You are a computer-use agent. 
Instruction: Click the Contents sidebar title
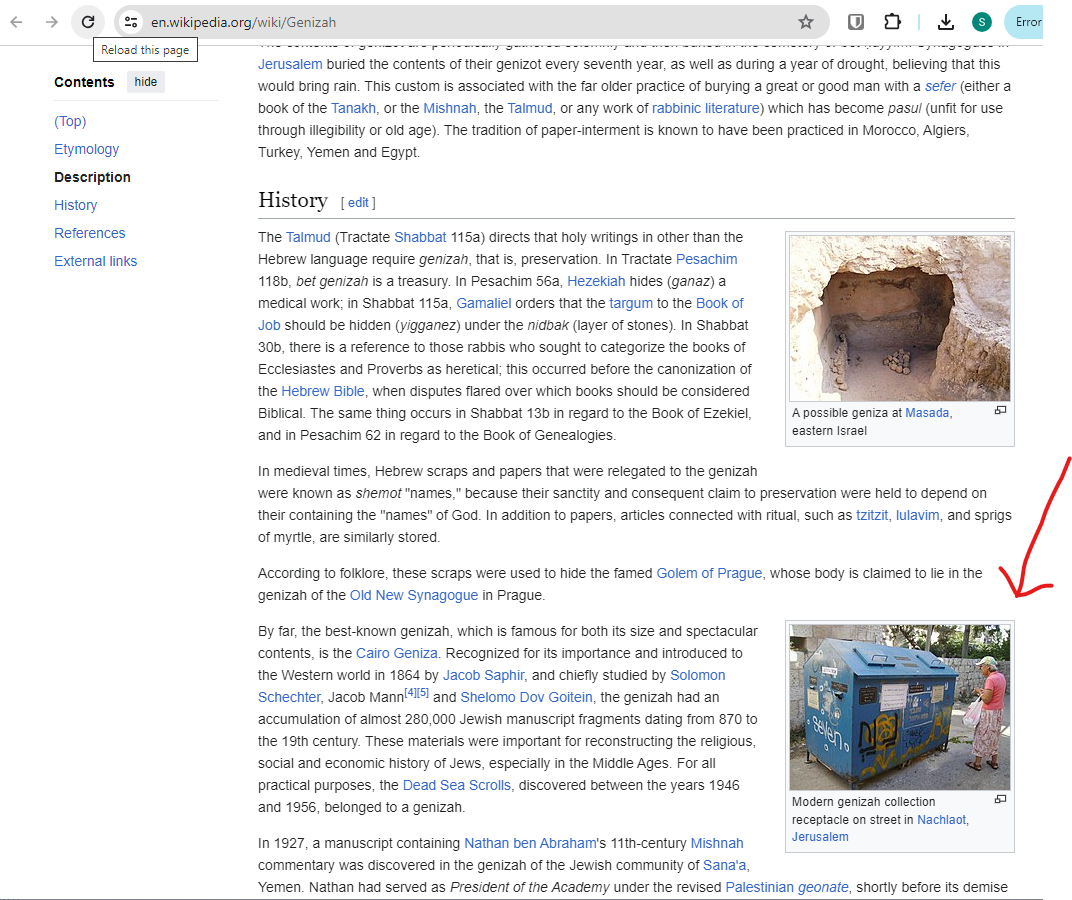point(84,82)
